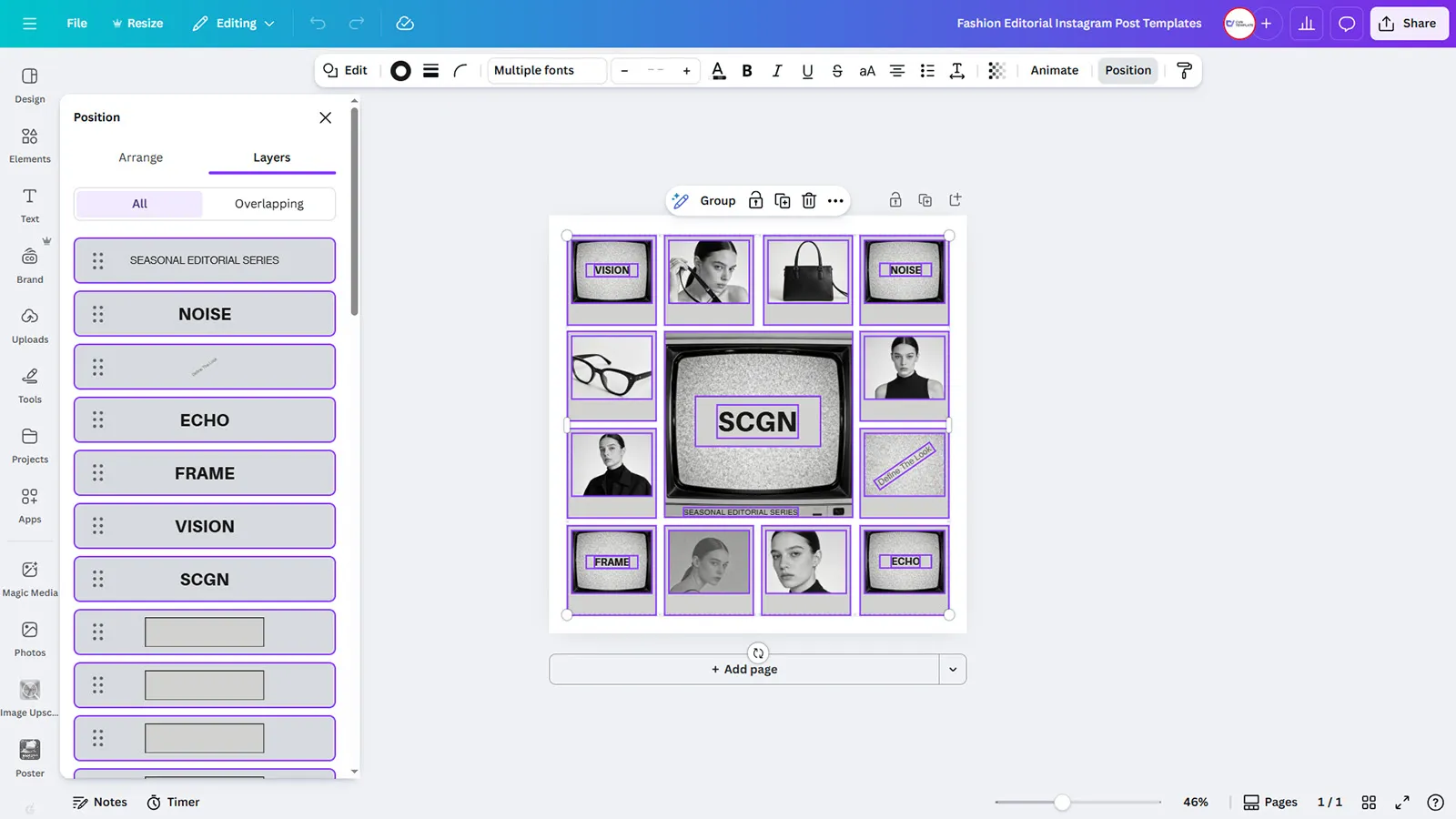Open the File menu
The height and width of the screenshot is (819, 1456).
click(76, 24)
